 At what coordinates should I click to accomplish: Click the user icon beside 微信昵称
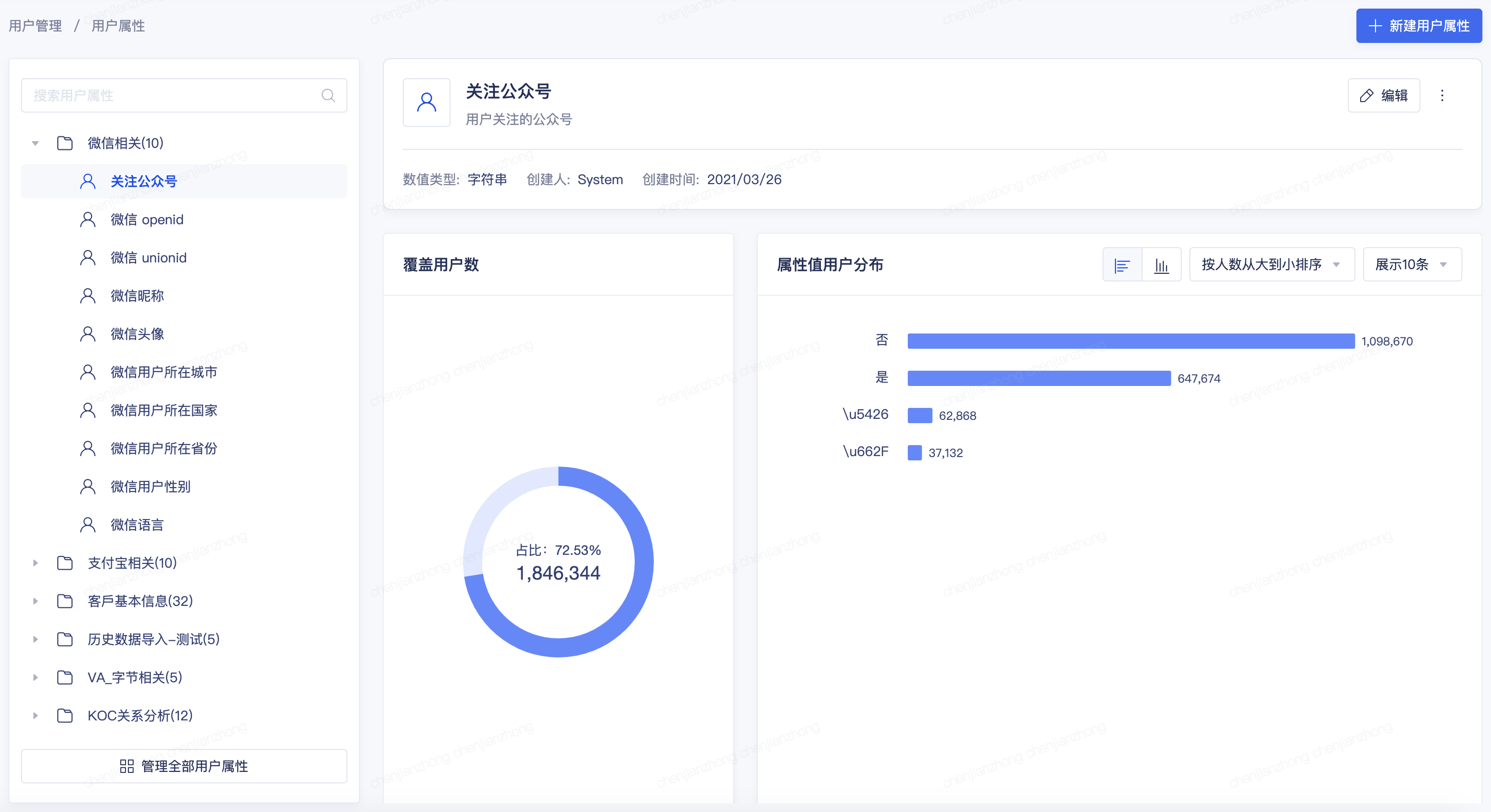coord(87,296)
